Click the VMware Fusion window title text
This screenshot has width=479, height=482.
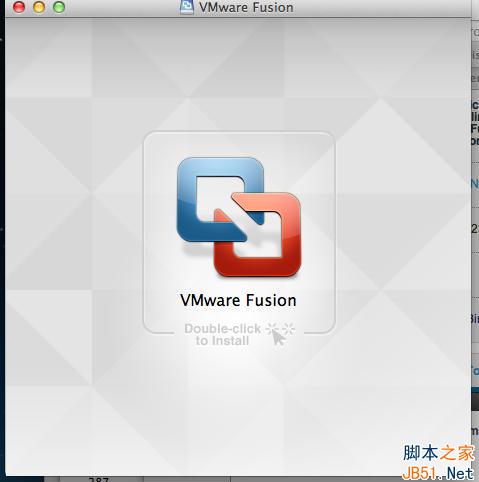point(246,7)
